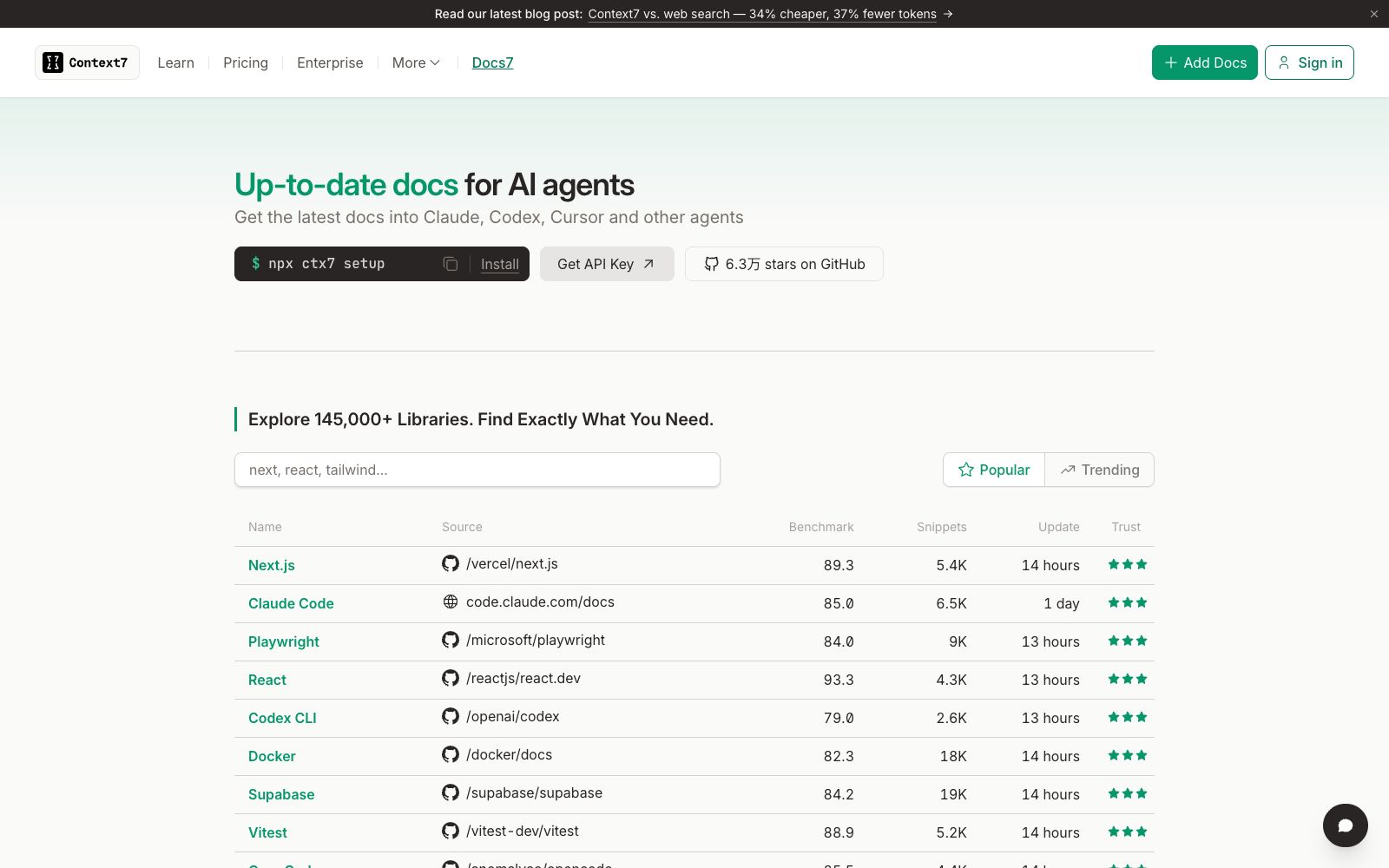This screenshot has height=868, width=1389.
Task: Click trust stars in Next.js row
Action: [x=1128, y=564]
